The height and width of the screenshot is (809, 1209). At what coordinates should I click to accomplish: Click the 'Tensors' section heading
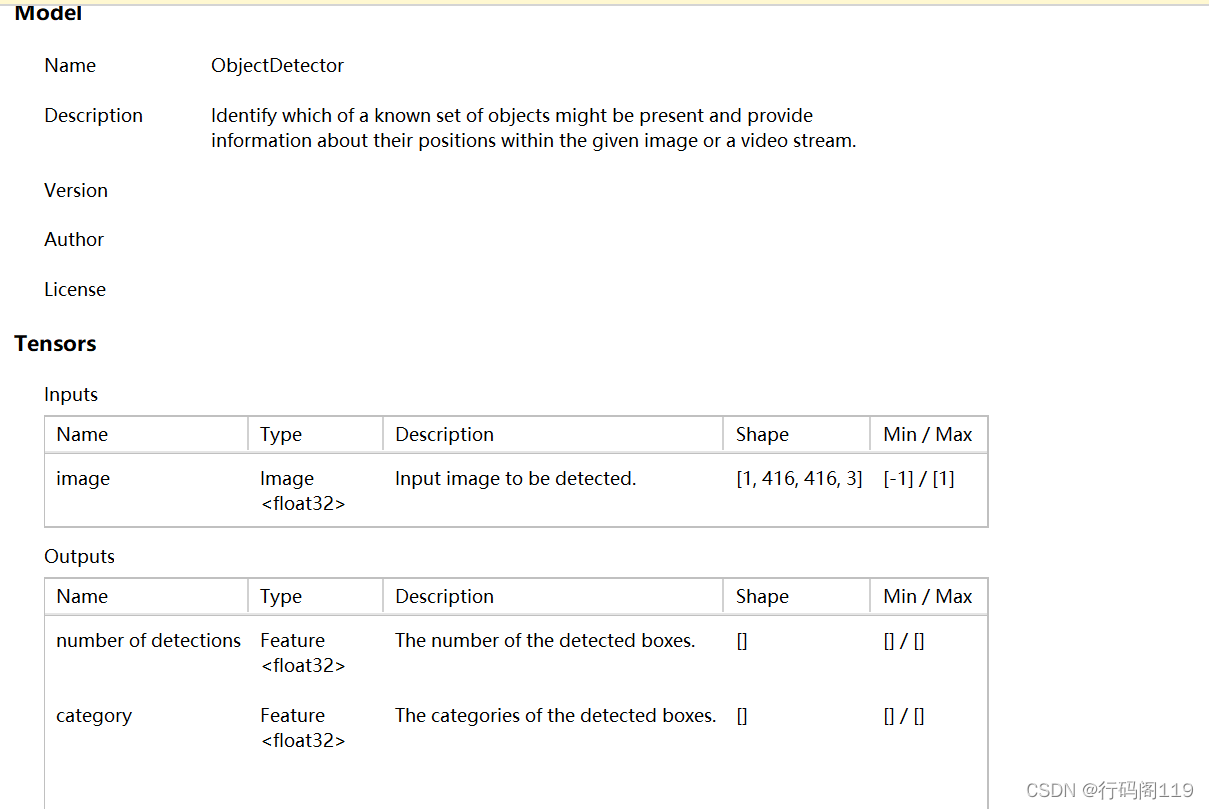click(x=55, y=344)
